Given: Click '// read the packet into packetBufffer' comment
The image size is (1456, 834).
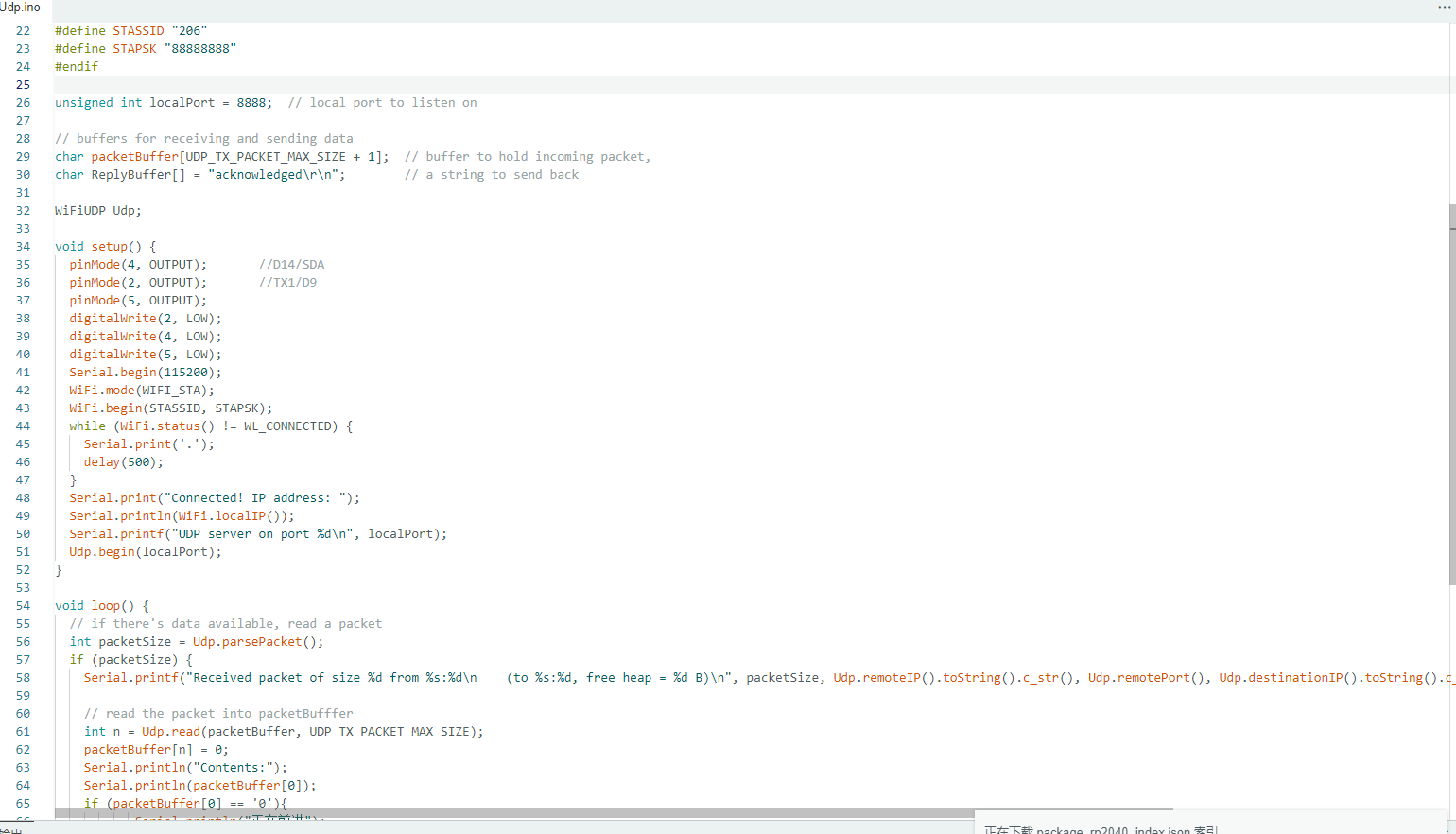Looking at the screenshot, I should pos(218,714).
